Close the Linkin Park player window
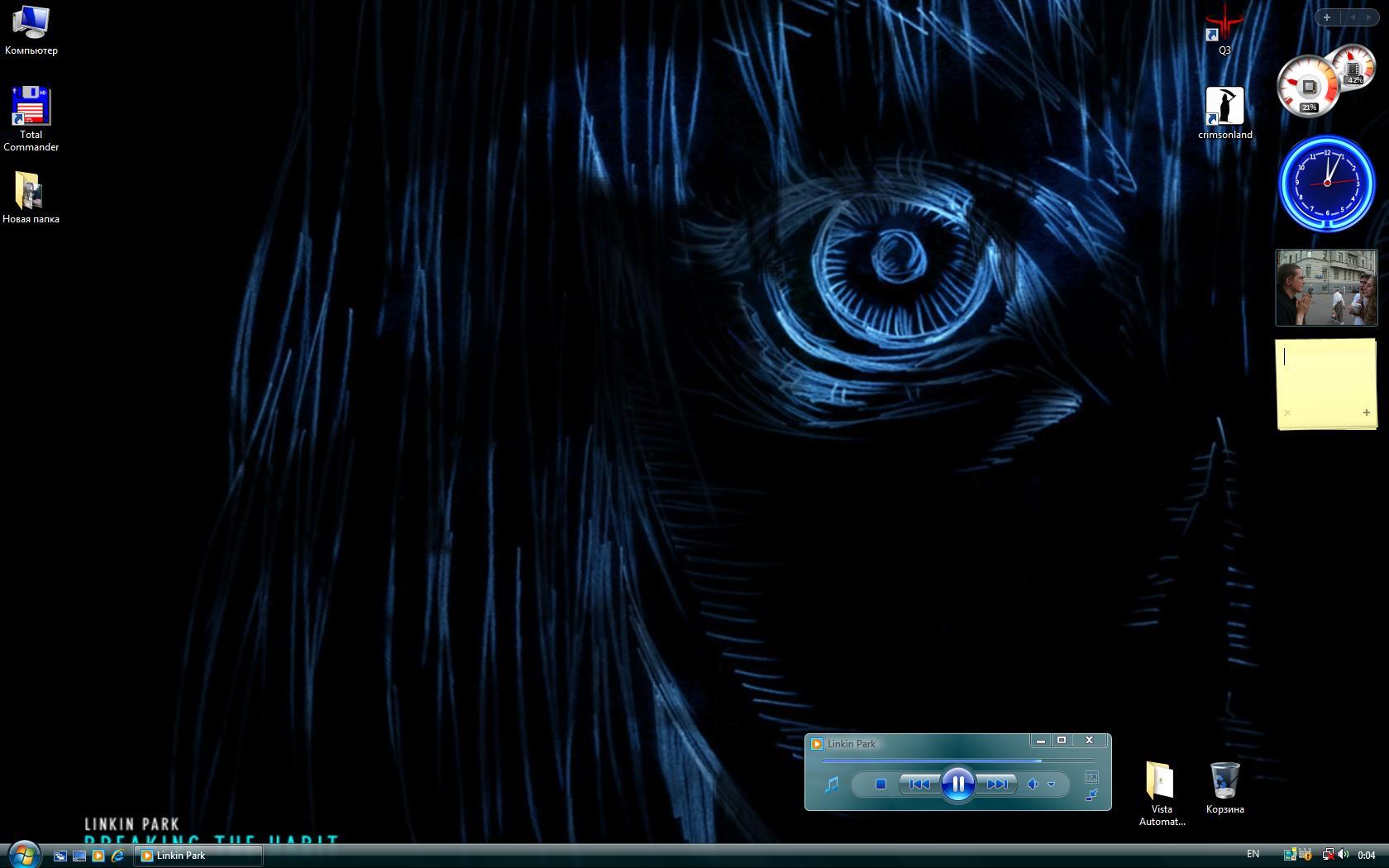The height and width of the screenshot is (868, 1389). point(1089,741)
